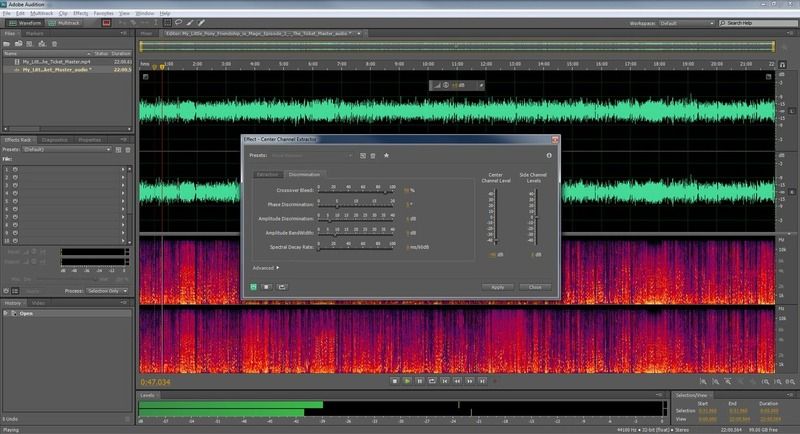Viewport: 800px width, 434px height.
Task: Select the Time Selection tool
Action: tap(156, 22)
